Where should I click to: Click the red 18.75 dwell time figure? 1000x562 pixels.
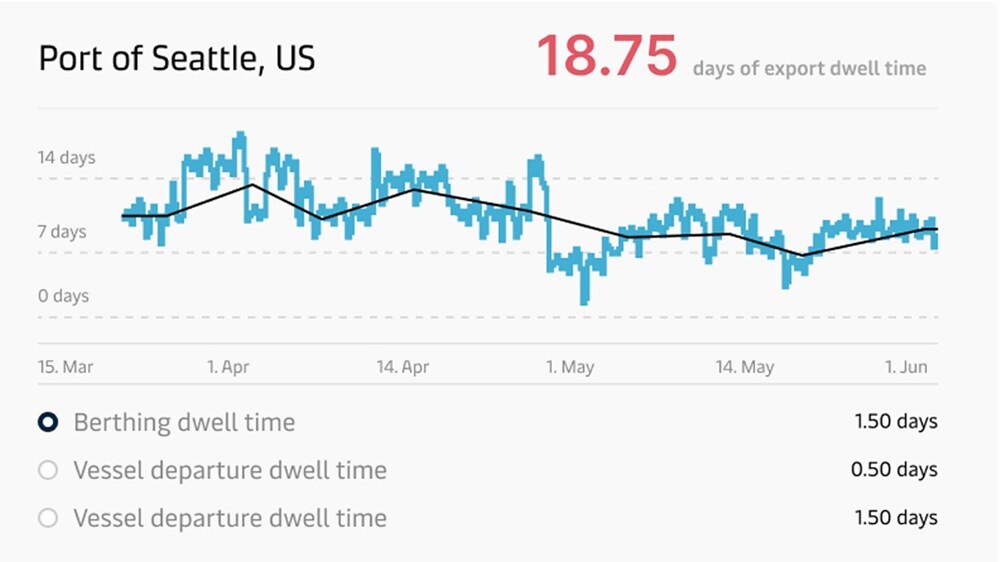tap(607, 56)
